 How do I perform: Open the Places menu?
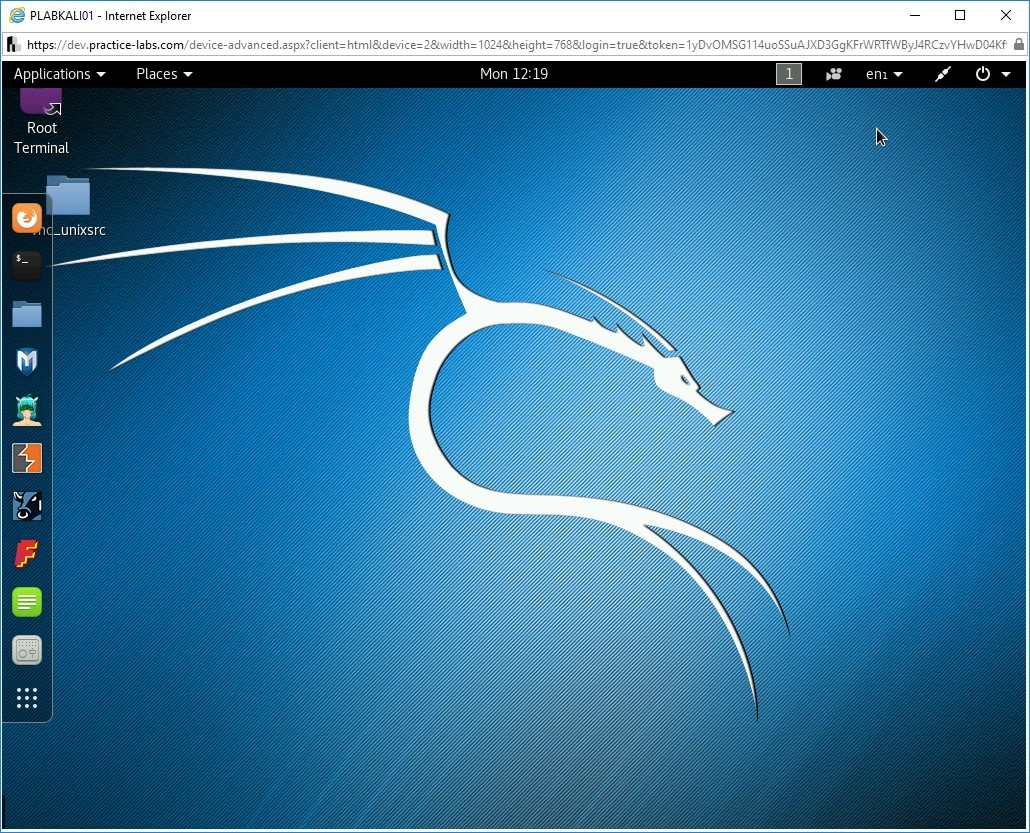point(164,74)
